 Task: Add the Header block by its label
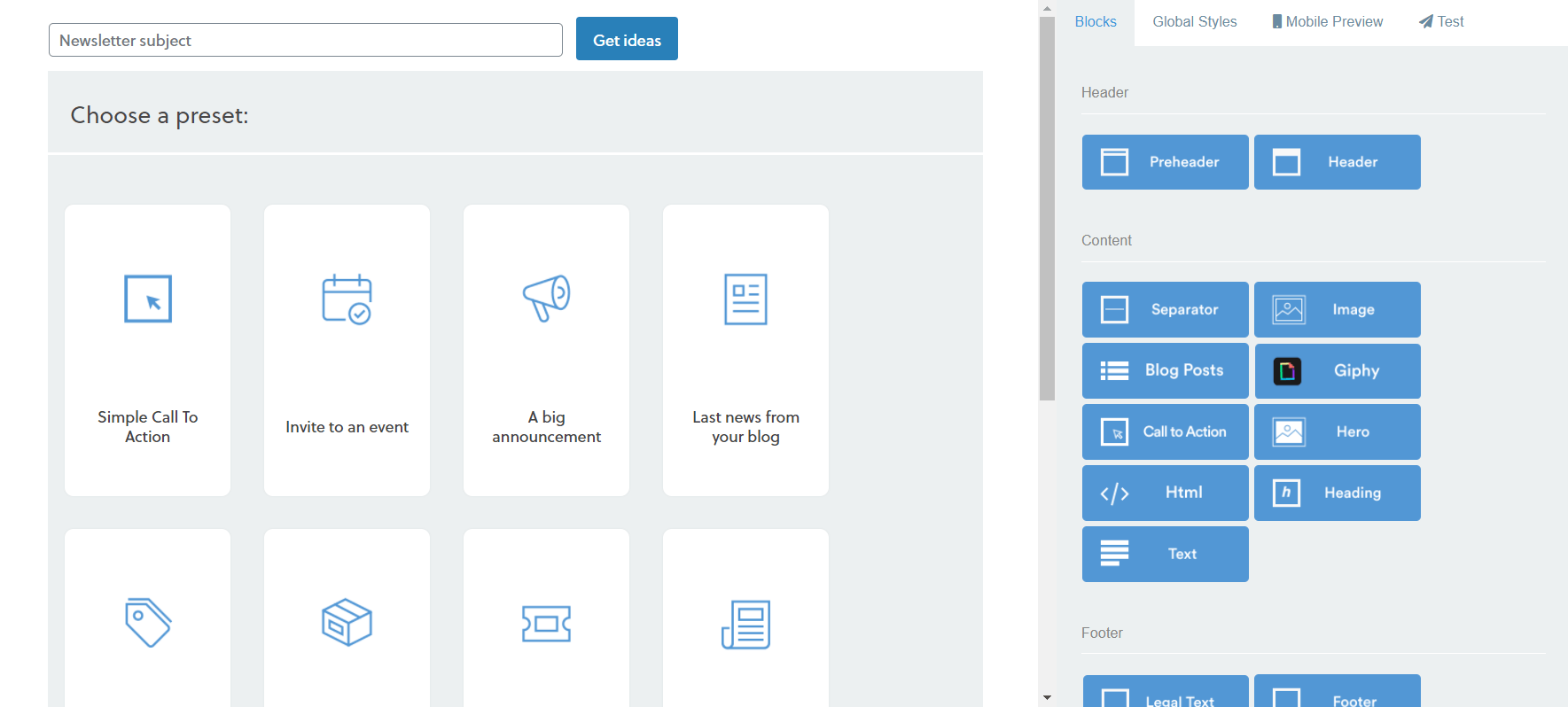pos(1353,162)
